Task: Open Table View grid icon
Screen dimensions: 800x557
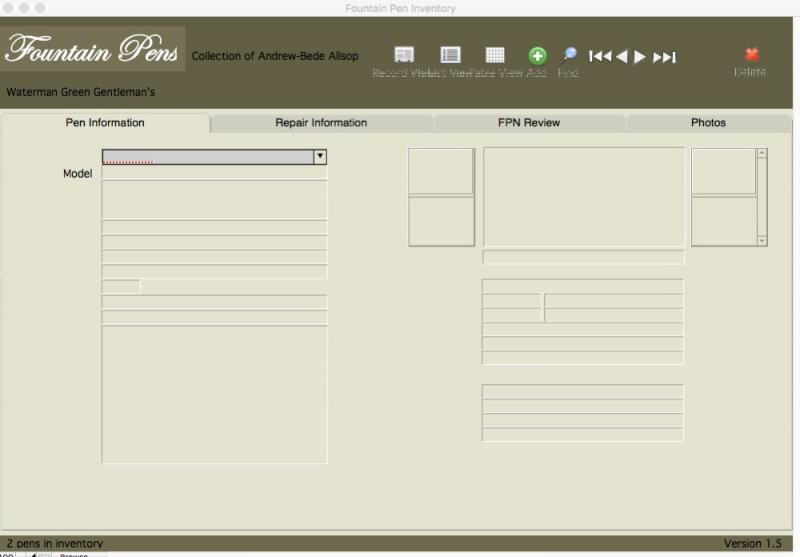Action: tap(495, 56)
